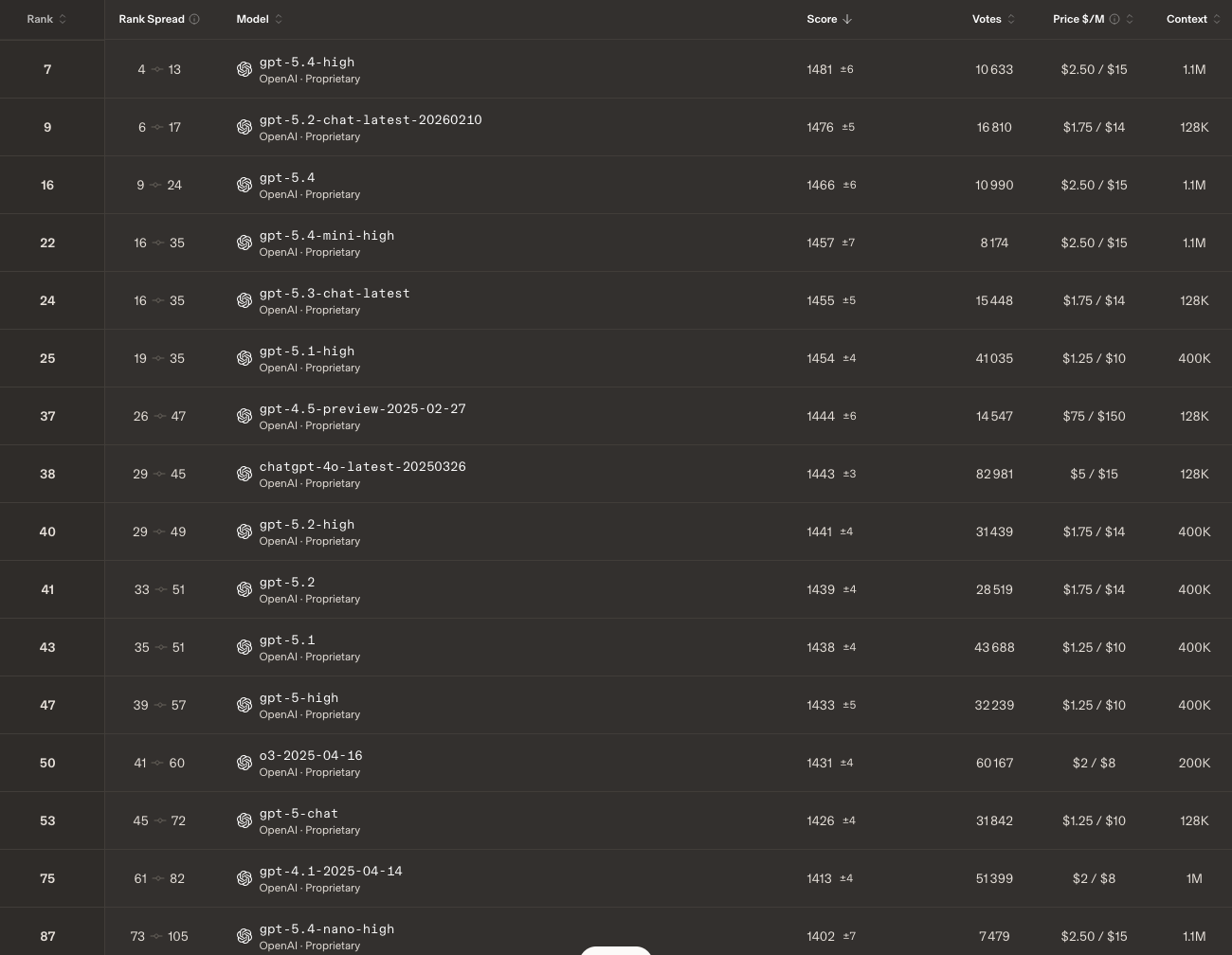Click the white button at the bottom center
Screen dimensions: 1232x955
tap(616, 951)
